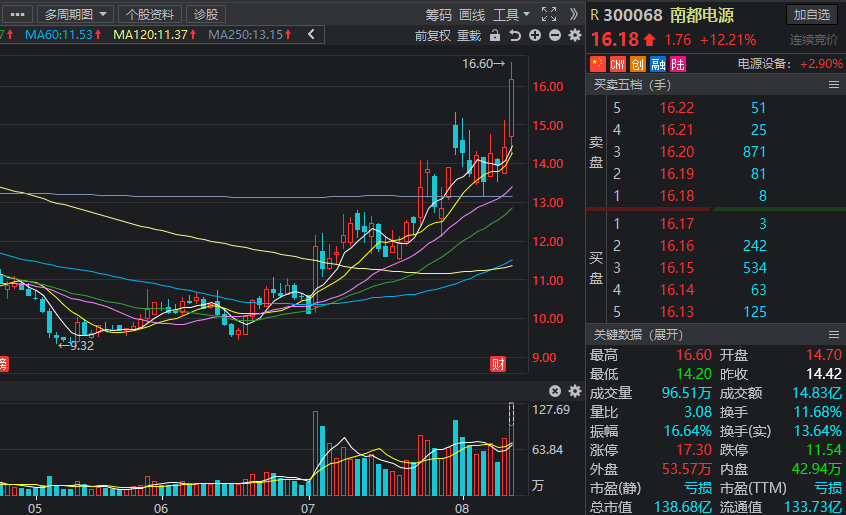Click the 重载 reload button
Screen dimensions: 846x515
click(x=469, y=35)
